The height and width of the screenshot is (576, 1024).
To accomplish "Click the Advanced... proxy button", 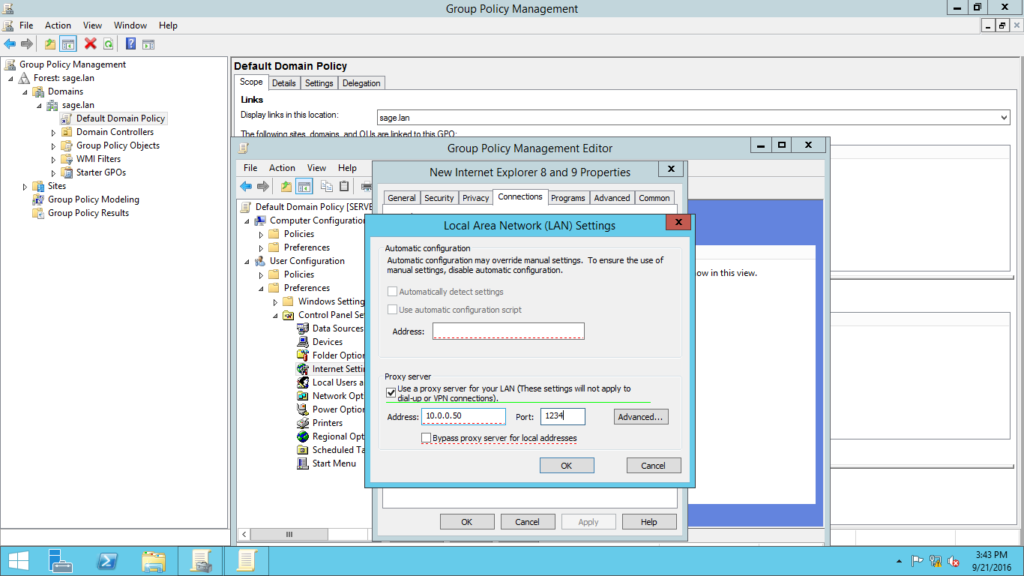I will 641,416.
